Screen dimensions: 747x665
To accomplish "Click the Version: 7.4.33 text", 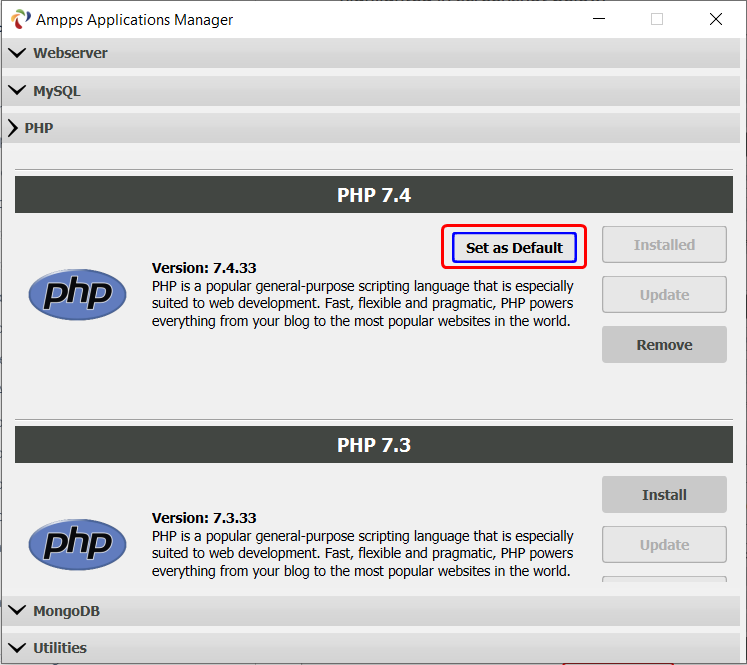I will coord(204,268).
